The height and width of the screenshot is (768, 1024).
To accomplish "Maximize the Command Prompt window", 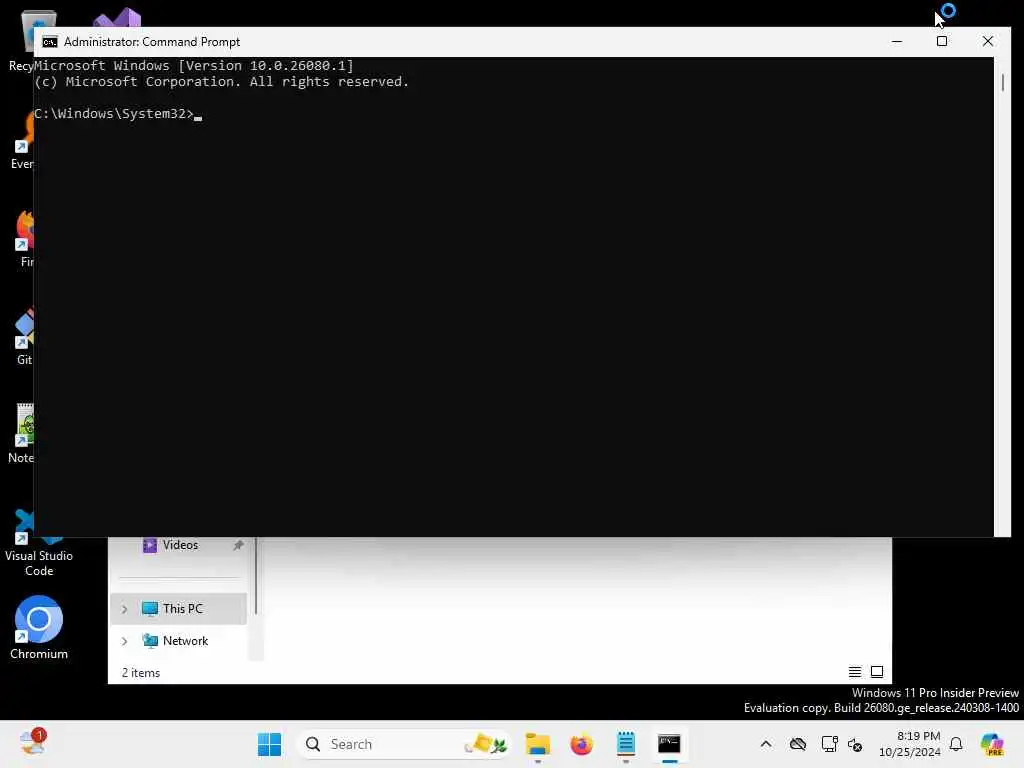I will [x=942, y=41].
